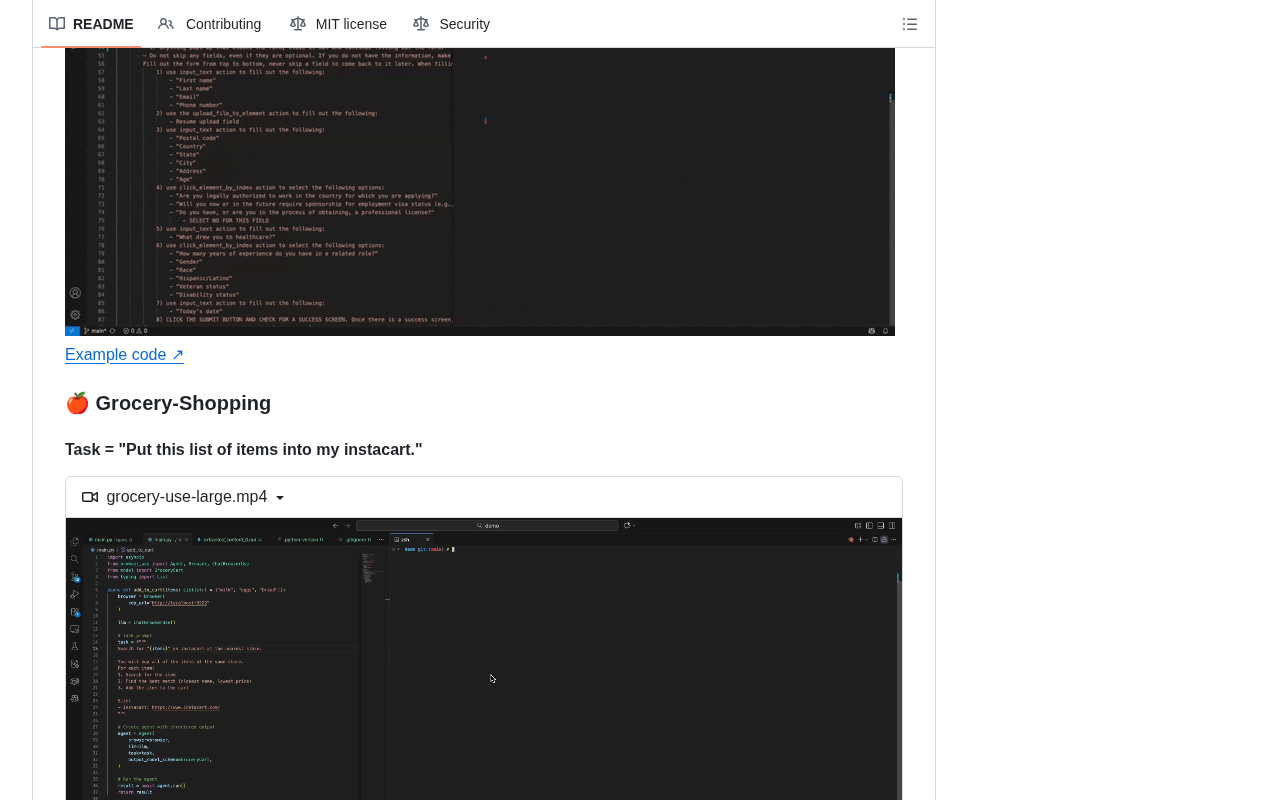Click the book icon beside README
Viewport: 1280px width, 800px height.
point(57,24)
